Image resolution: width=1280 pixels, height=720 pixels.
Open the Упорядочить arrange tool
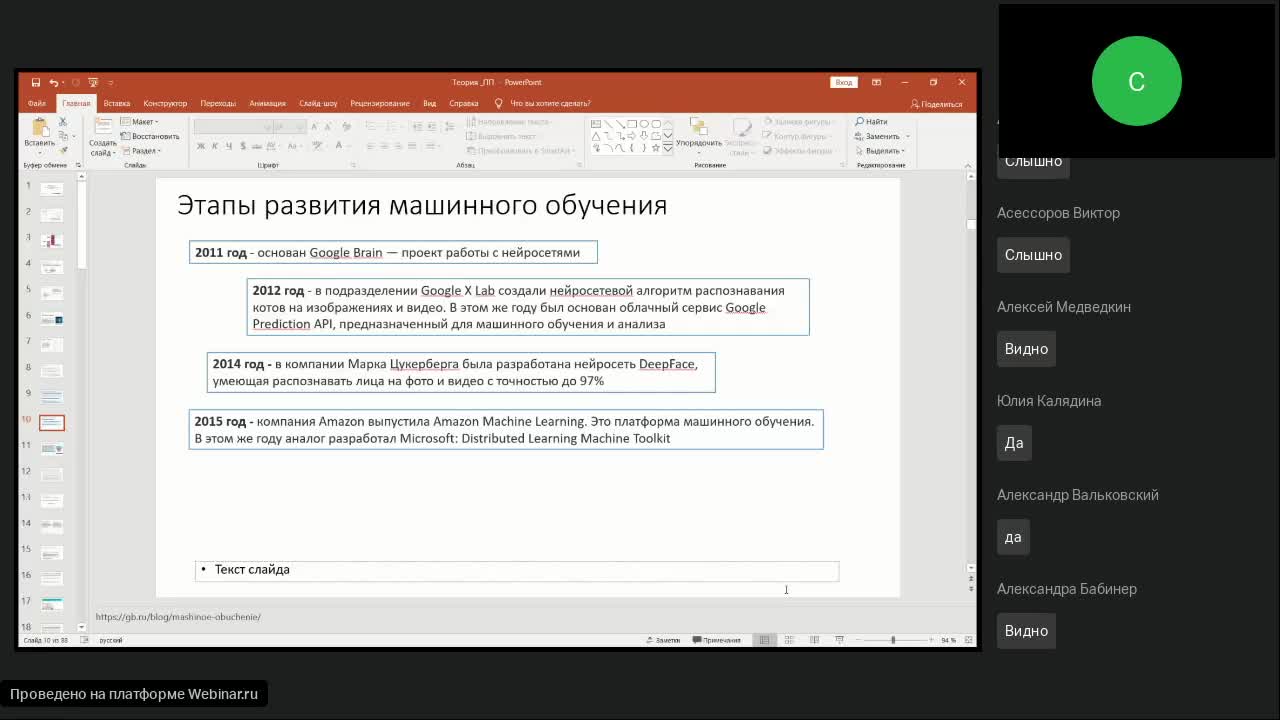(698, 133)
